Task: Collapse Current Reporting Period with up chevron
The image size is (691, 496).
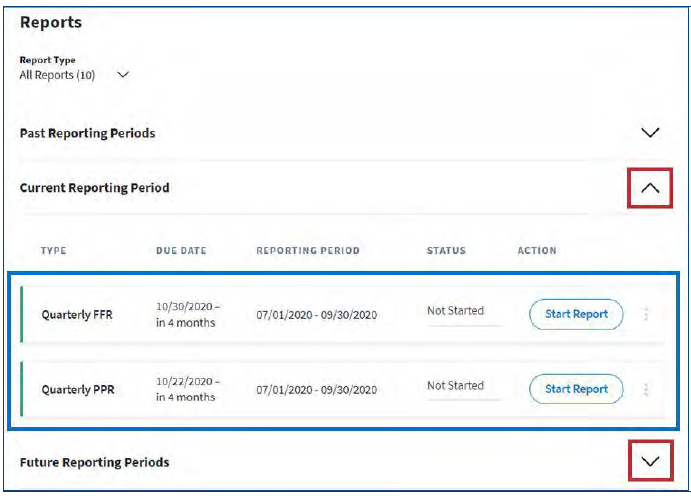Action: 650,187
